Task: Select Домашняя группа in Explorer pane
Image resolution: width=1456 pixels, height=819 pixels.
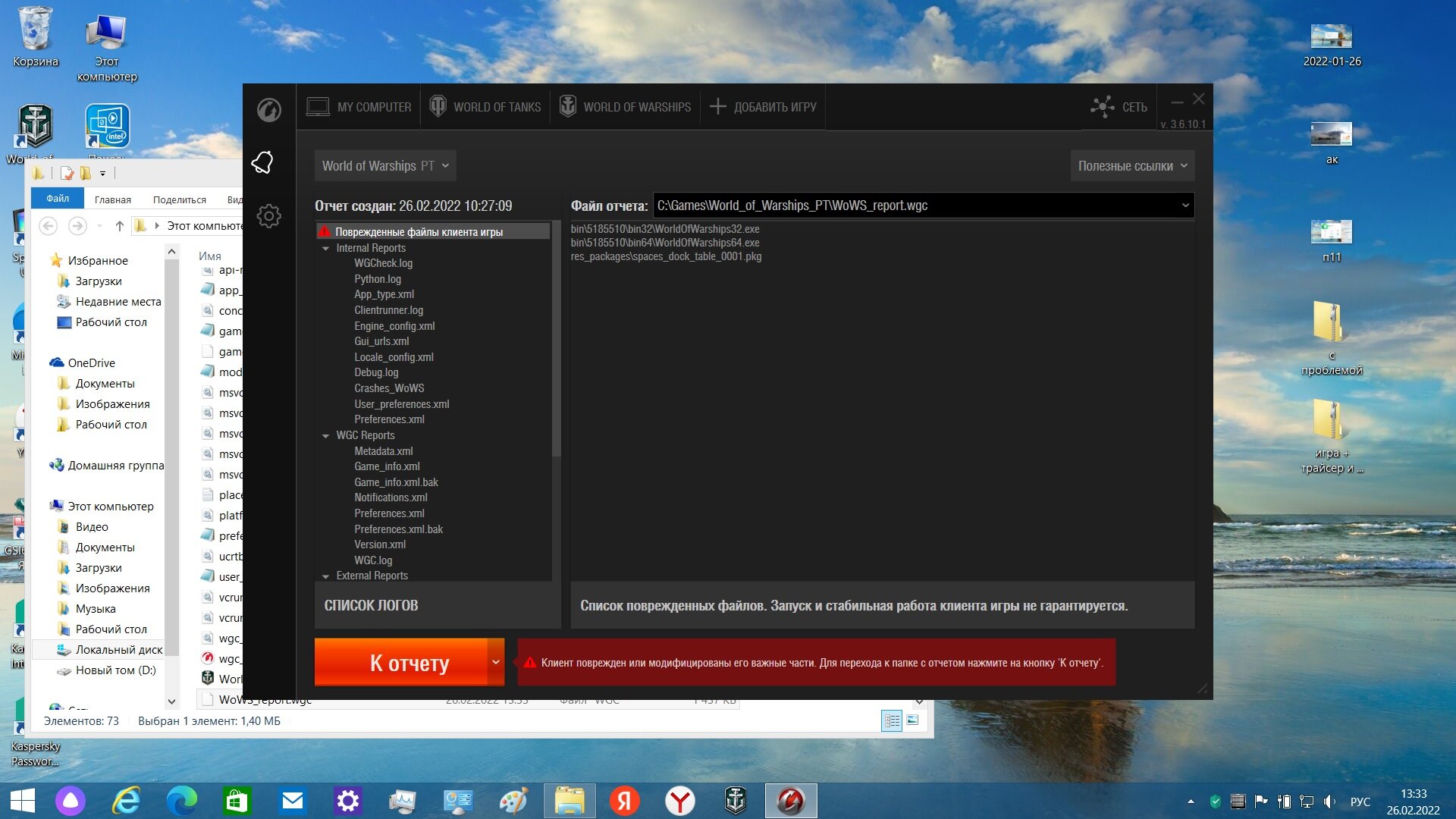Action: (107, 465)
